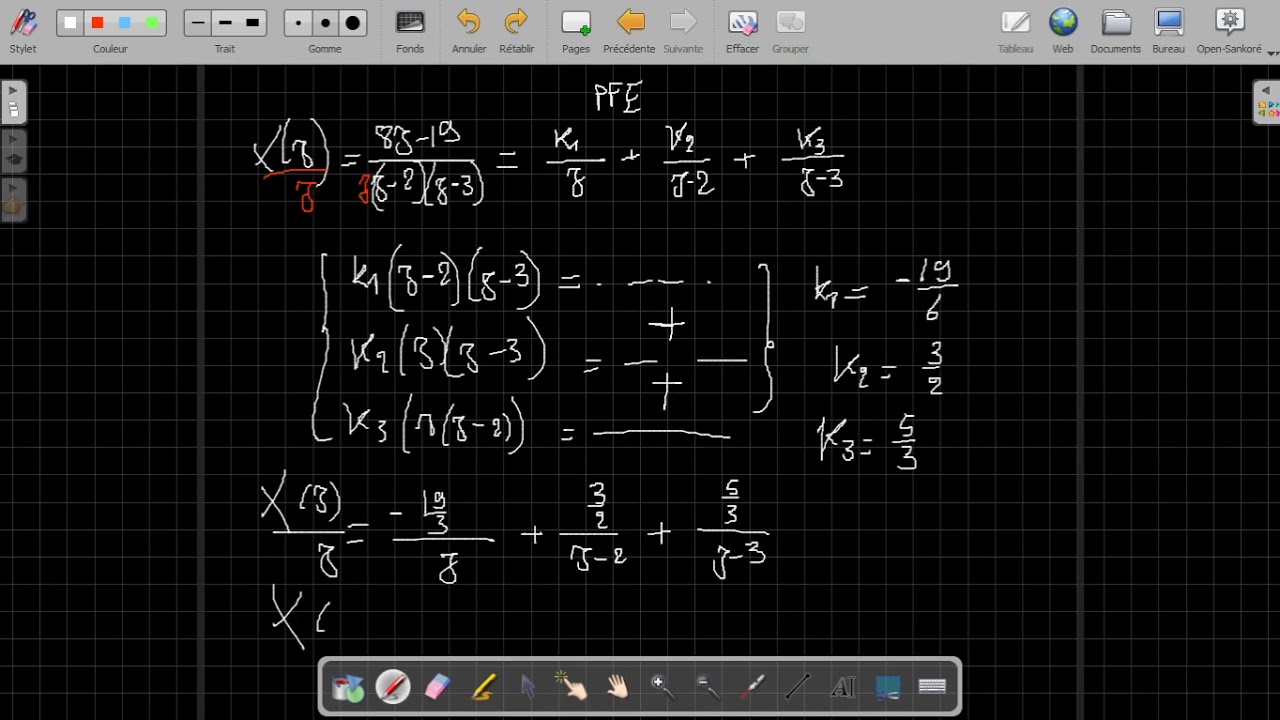Select the Eraser tool
This screenshot has width=1280, height=720.
tap(438, 687)
